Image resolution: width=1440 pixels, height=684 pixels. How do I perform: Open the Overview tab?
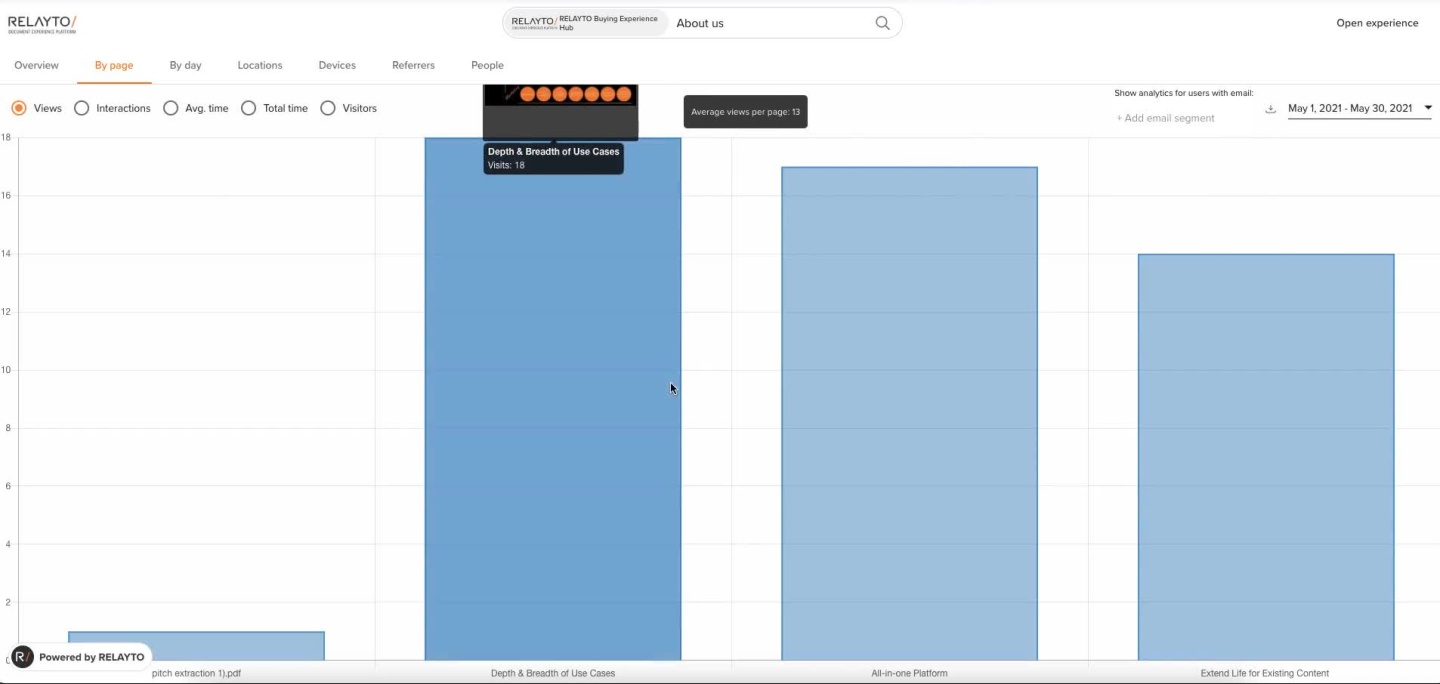coord(36,65)
